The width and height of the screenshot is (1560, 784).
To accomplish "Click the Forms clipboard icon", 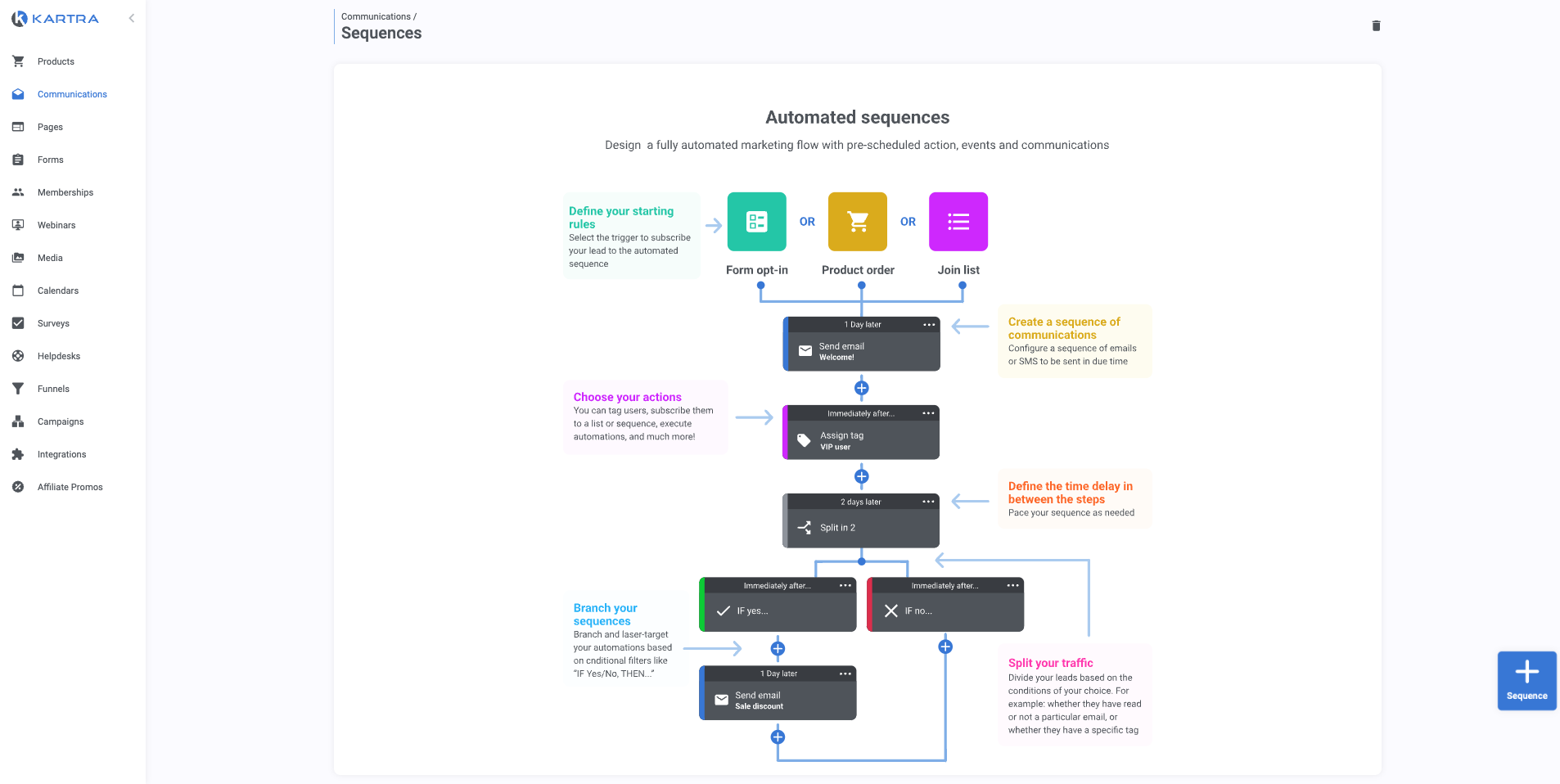I will (18, 160).
